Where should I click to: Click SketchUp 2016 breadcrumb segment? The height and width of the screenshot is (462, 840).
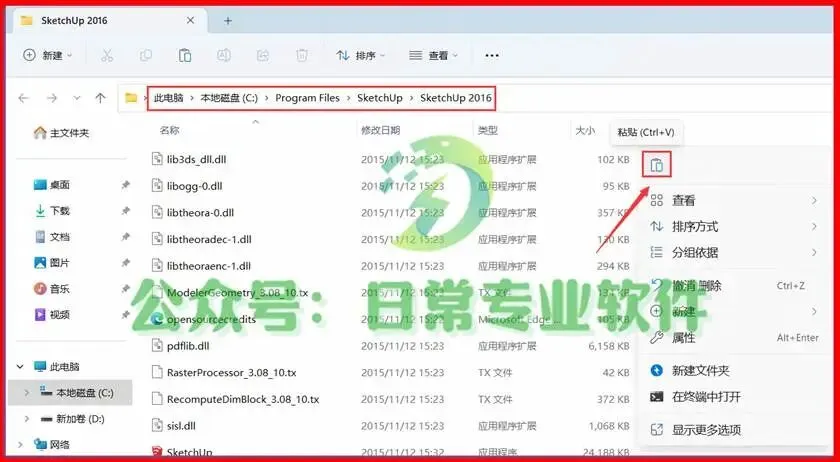click(455, 98)
